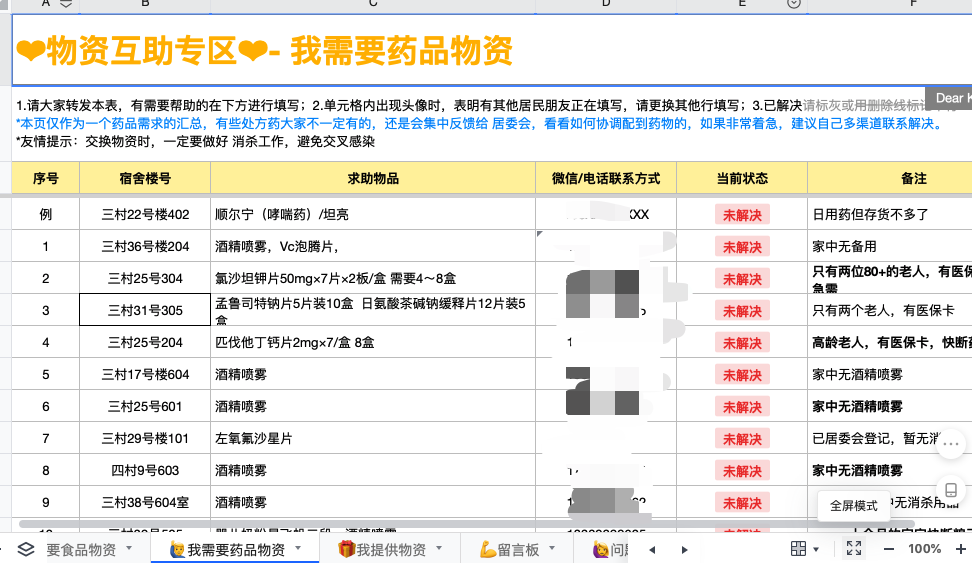Click the 100% zoom level indicator
972x563 pixels.
(x=924, y=549)
